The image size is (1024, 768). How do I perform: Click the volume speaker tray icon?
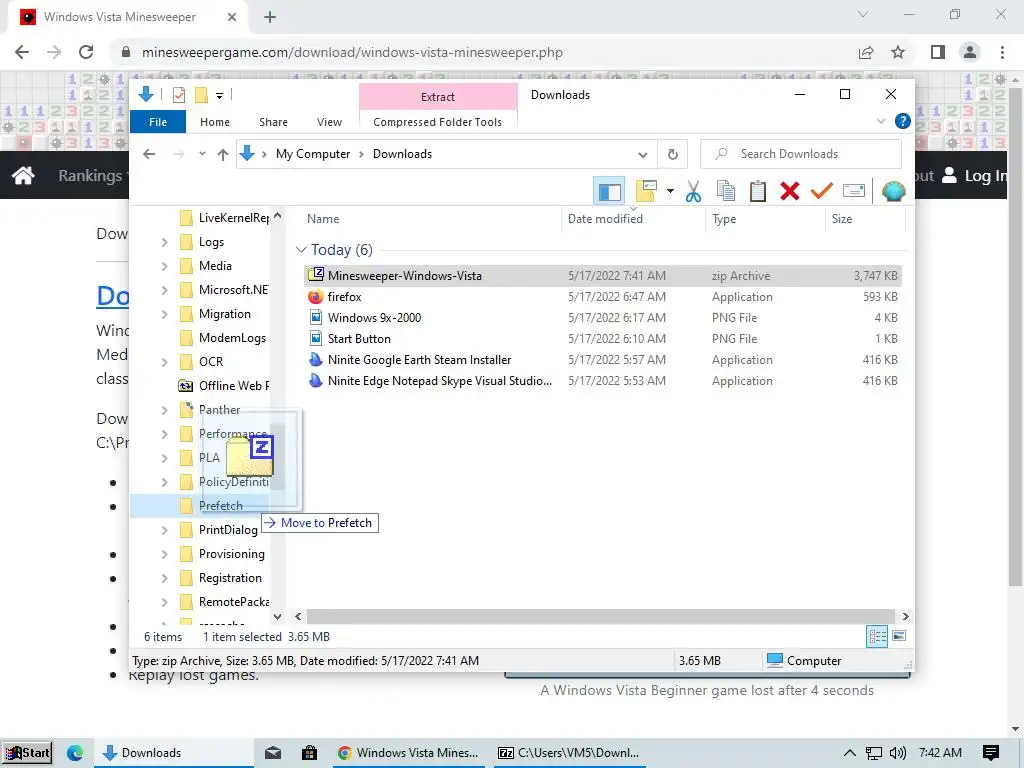(x=898, y=753)
